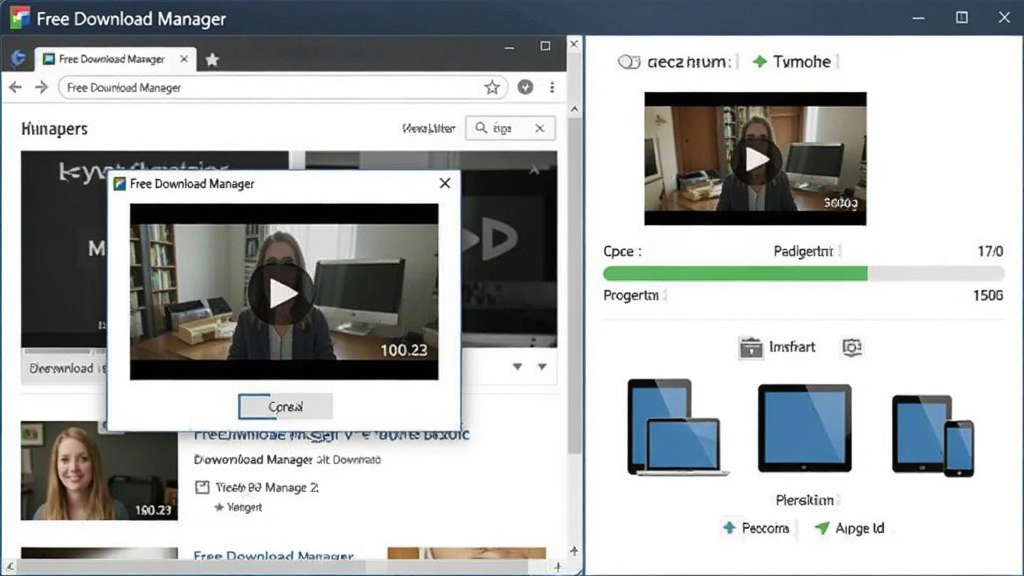Click the Cancel button in the dialog
This screenshot has height=576, width=1024.
click(x=285, y=406)
